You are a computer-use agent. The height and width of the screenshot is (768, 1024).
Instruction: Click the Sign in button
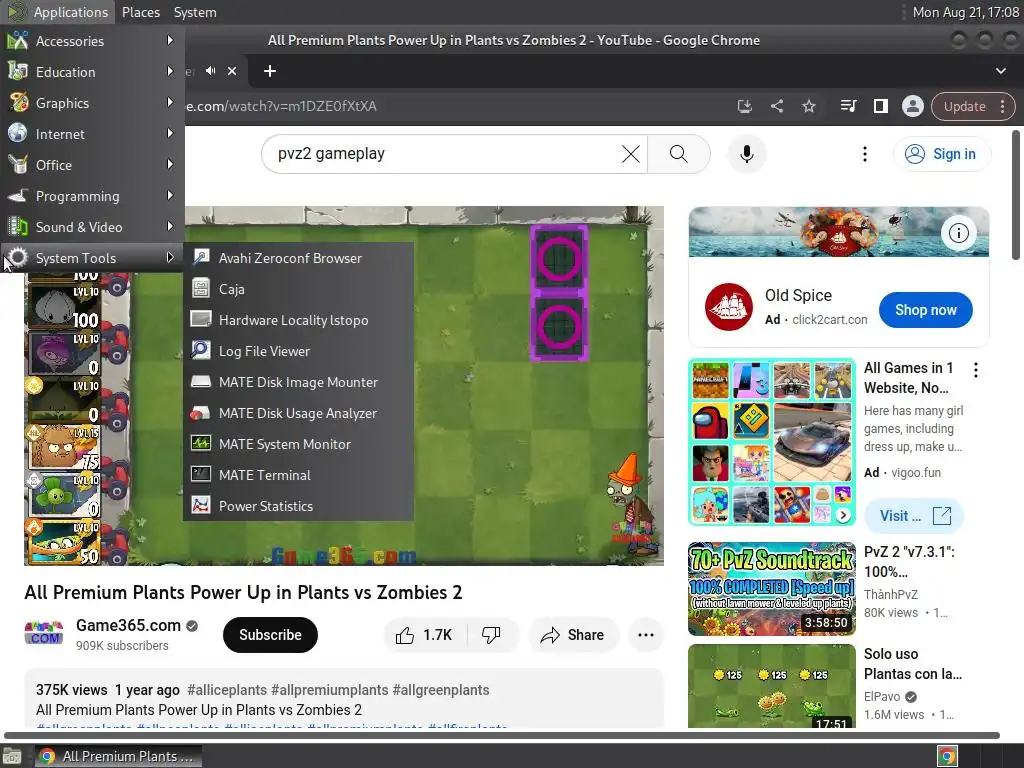pyautogui.click(x=941, y=154)
